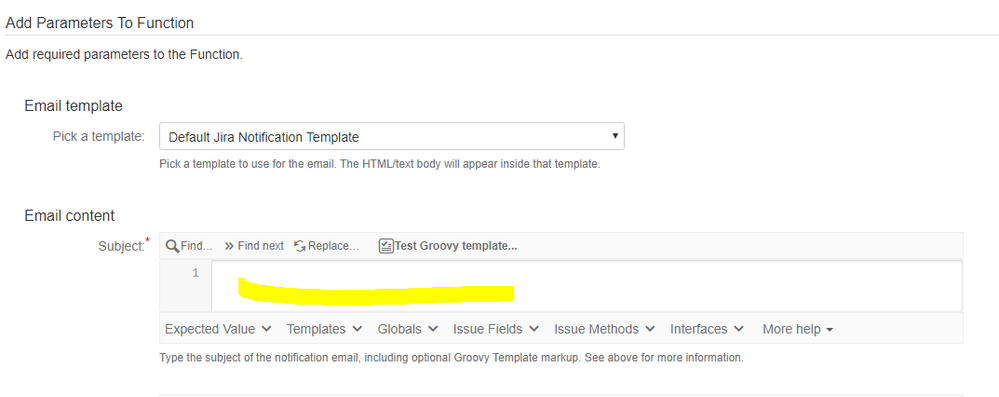Click the Test Groovy template checklist icon
The image size is (999, 397).
pos(385,246)
